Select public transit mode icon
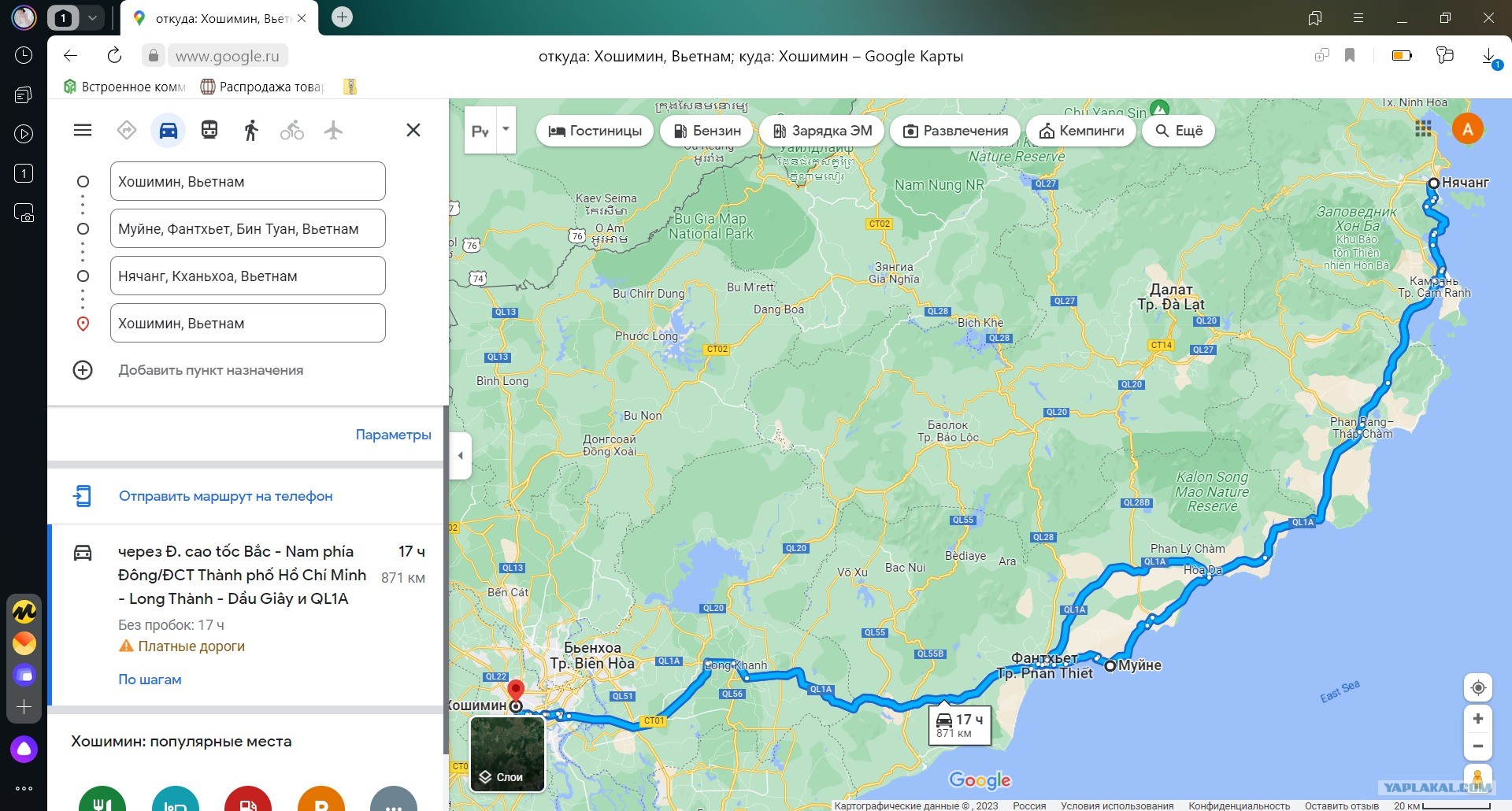The width and height of the screenshot is (1512, 811). tap(209, 130)
